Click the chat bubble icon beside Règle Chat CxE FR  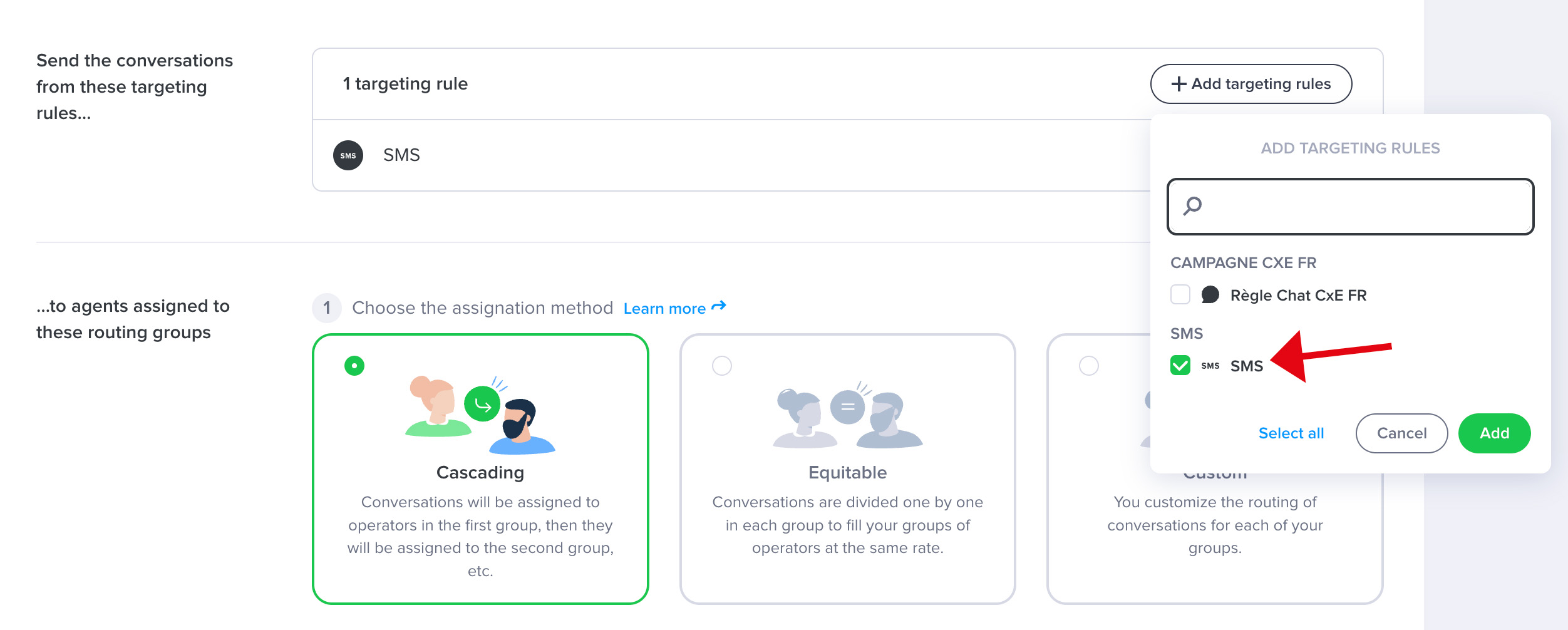point(1210,295)
